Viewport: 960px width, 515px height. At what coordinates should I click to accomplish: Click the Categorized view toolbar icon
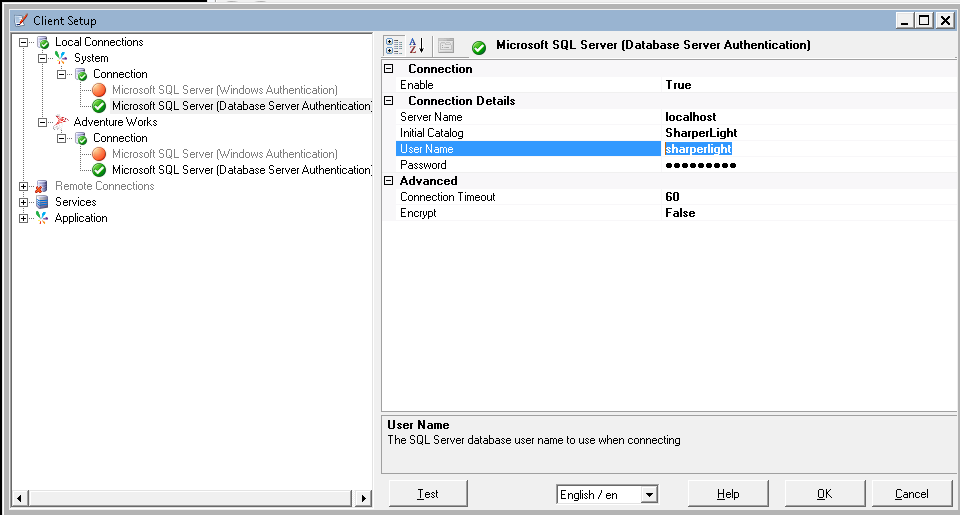tap(394, 45)
